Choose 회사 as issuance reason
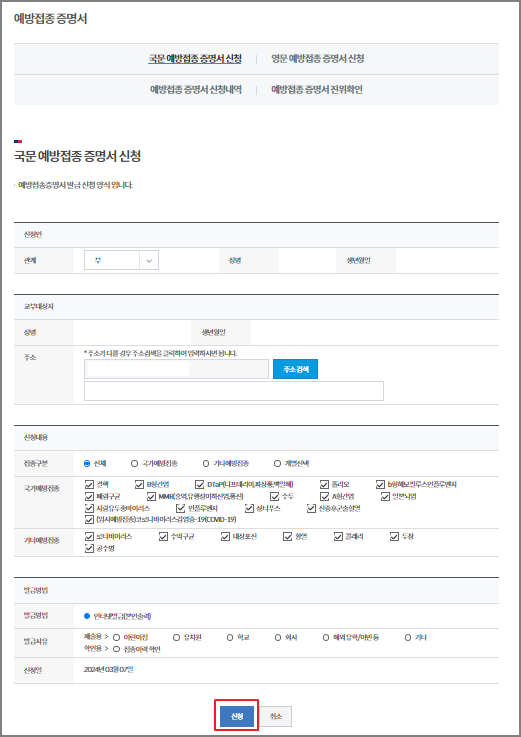Viewport: 521px width, 737px height. [278, 638]
